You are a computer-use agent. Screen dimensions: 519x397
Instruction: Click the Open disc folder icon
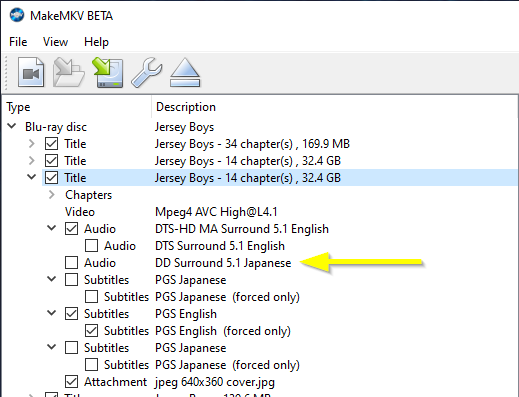pos(69,72)
